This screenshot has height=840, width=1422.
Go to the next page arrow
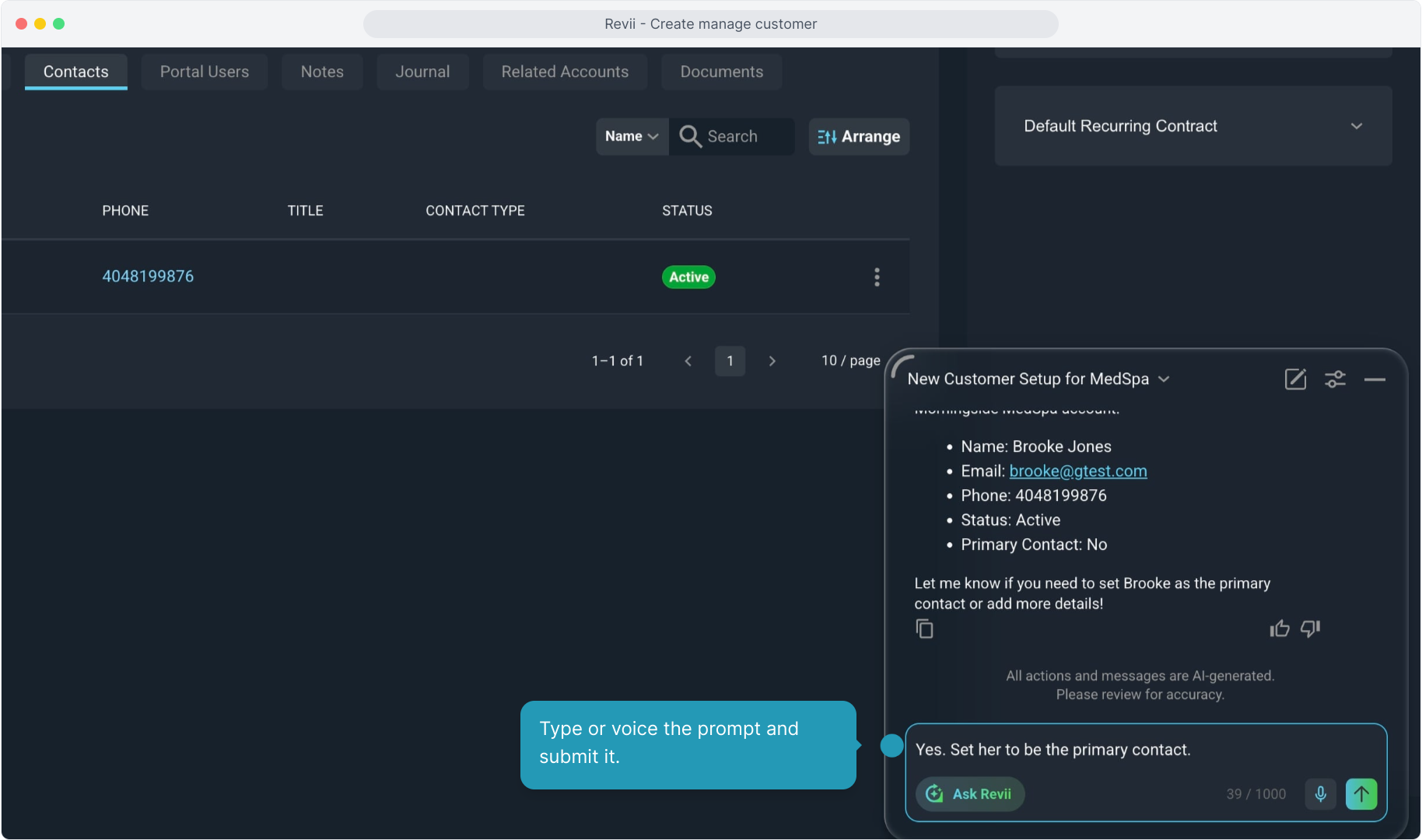pyautogui.click(x=772, y=361)
